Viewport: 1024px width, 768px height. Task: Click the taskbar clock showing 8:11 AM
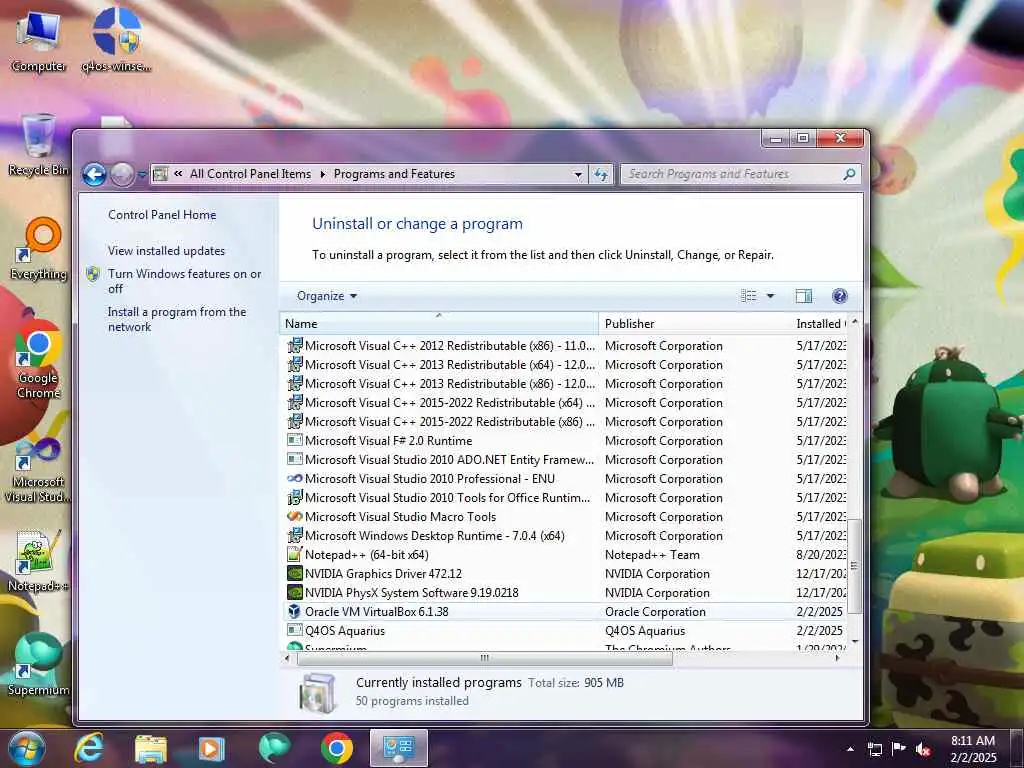tap(973, 749)
